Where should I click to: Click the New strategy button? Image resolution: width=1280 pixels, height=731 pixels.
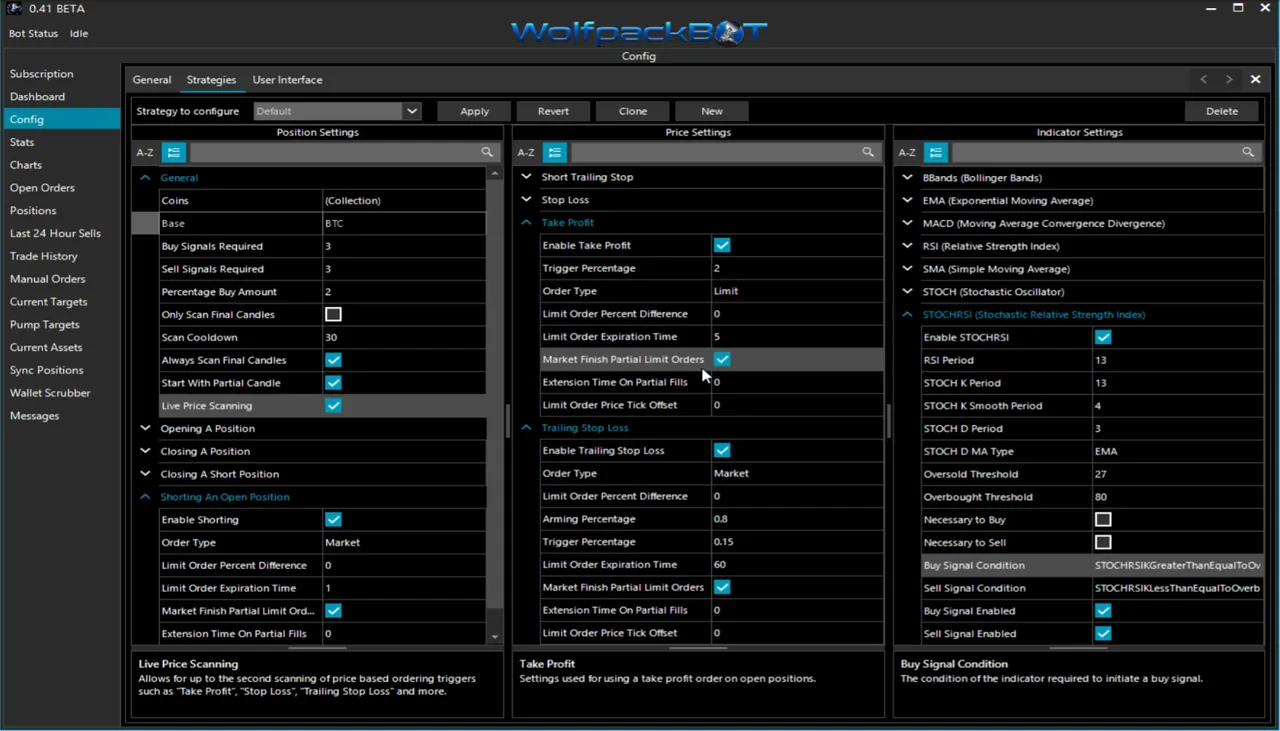click(712, 111)
